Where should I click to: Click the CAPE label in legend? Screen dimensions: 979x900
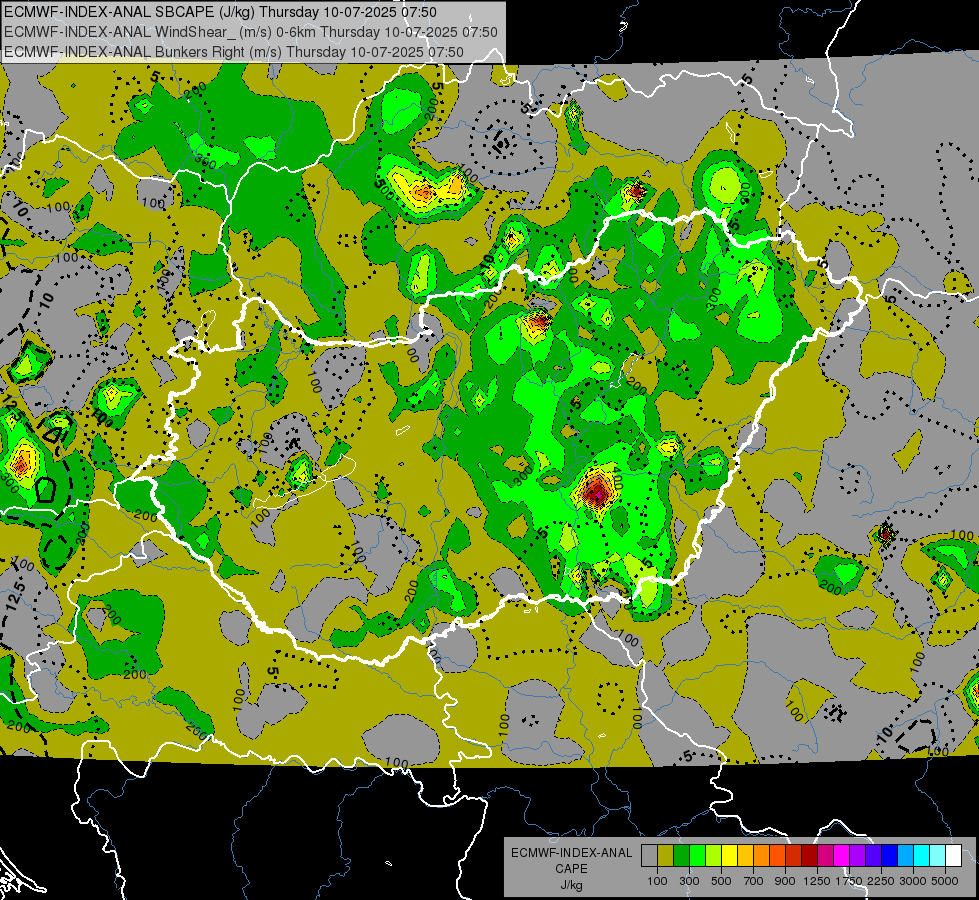pyautogui.click(x=571, y=869)
